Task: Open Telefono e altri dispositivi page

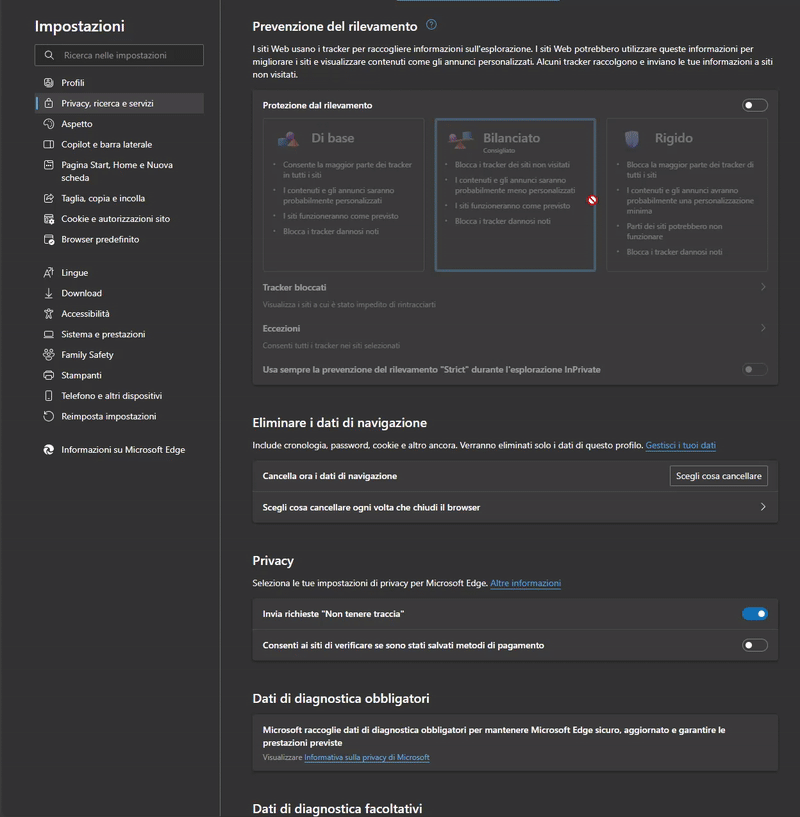Action: tap(119, 395)
